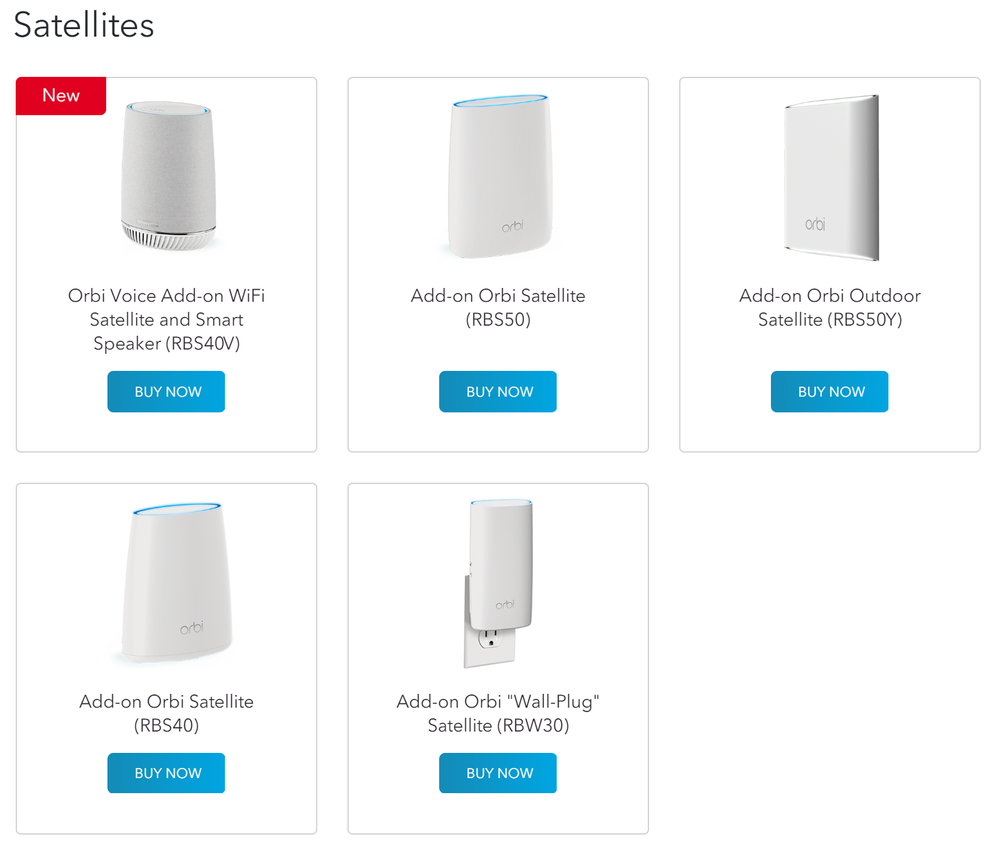Click the Add-on Orbi "Wall-Plug" Satellite title
This screenshot has height=853, width=999.
(498, 713)
